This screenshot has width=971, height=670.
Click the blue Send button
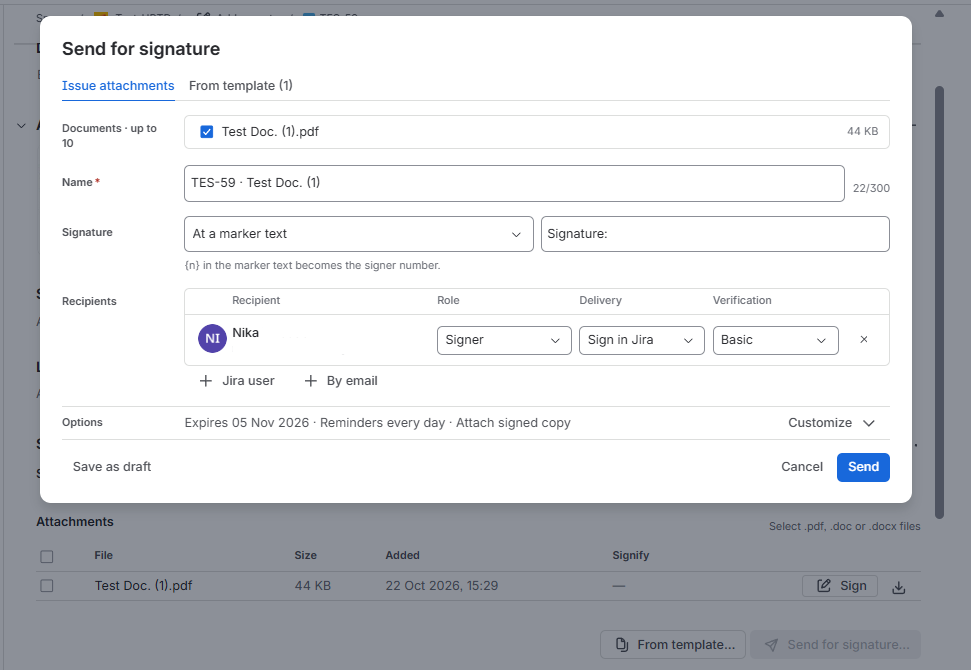863,467
